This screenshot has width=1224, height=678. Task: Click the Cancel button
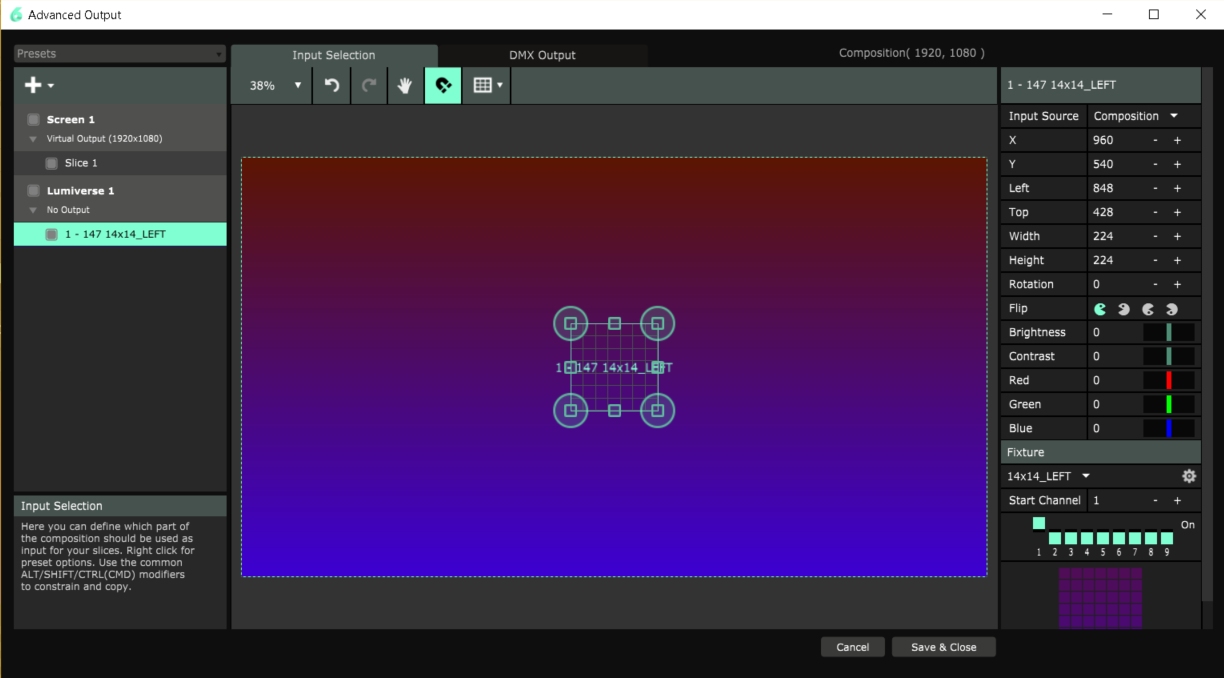click(x=852, y=647)
